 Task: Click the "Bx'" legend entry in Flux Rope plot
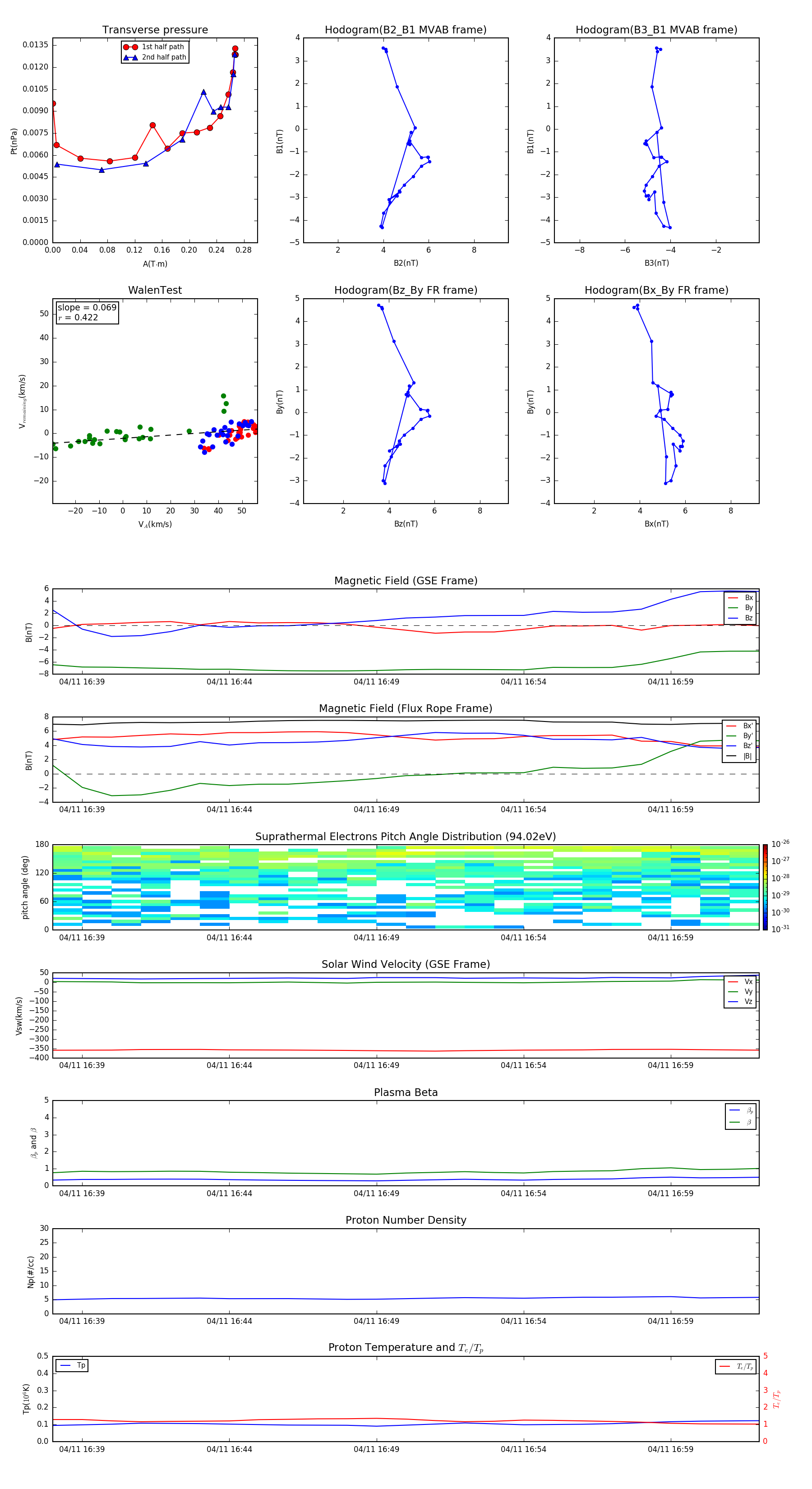point(740,726)
